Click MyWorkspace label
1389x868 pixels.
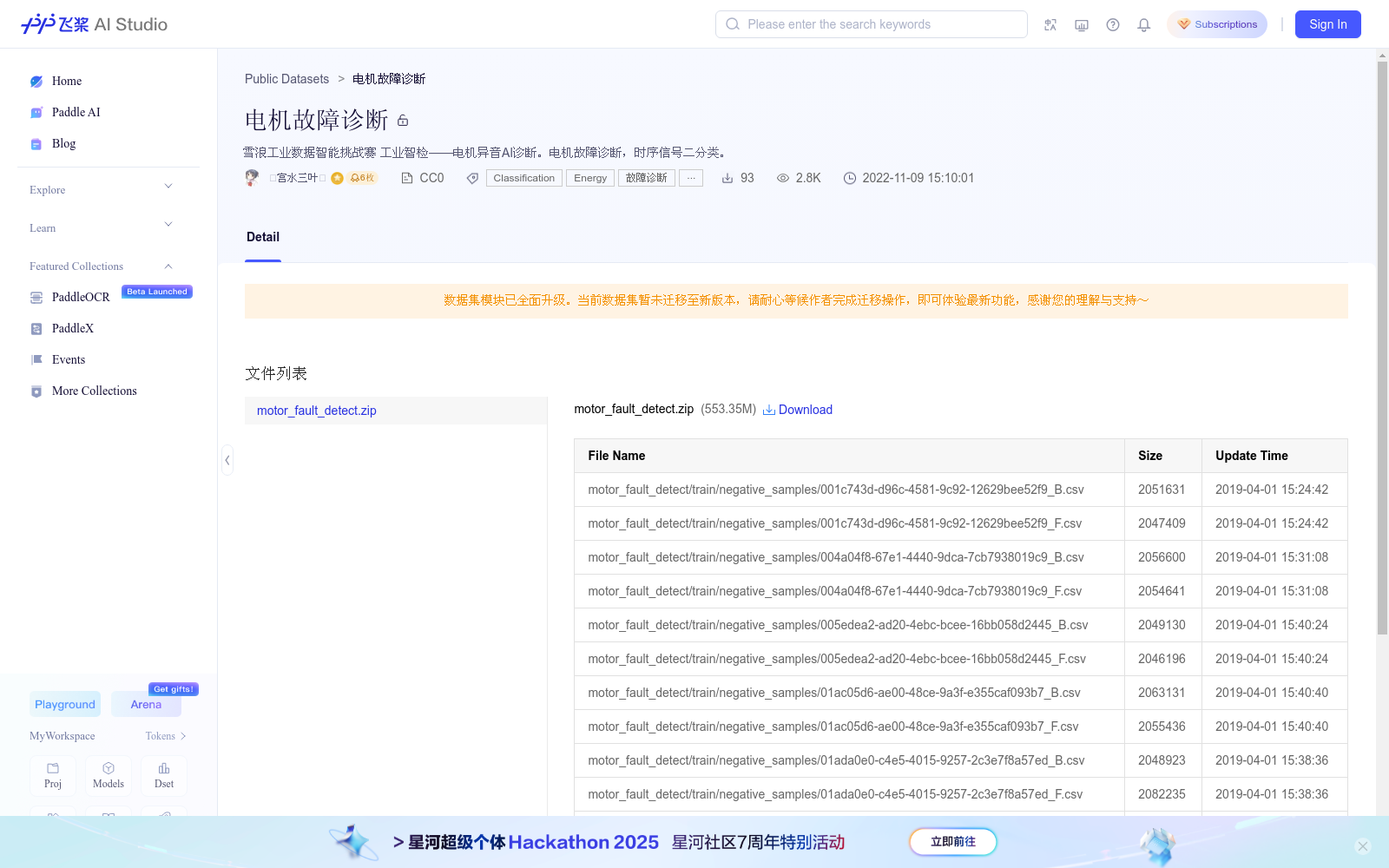click(x=63, y=736)
